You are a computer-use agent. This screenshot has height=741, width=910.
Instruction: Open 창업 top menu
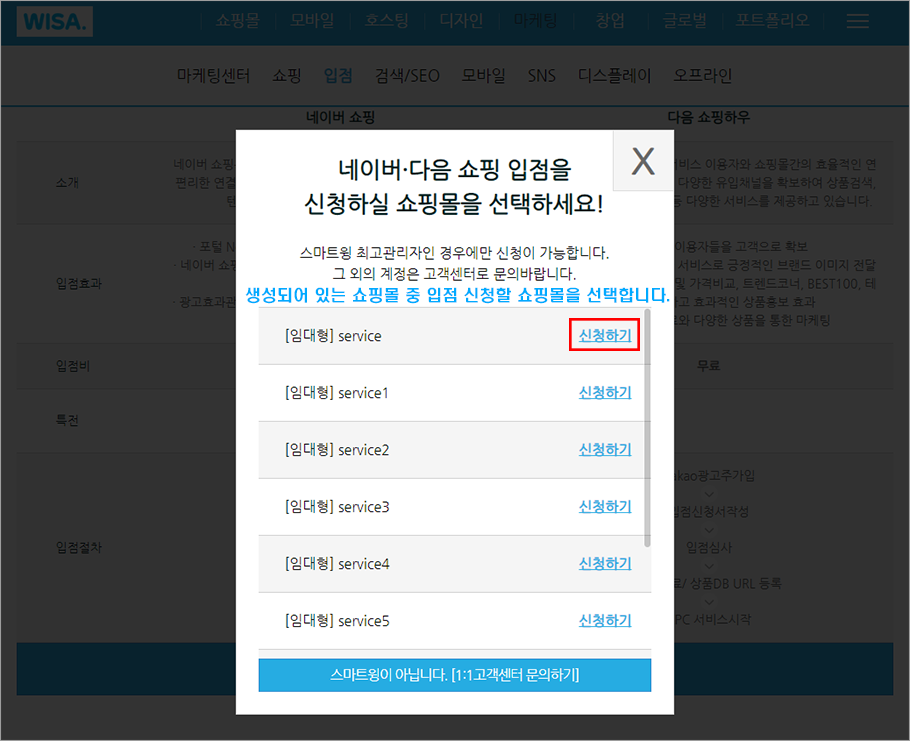pos(610,21)
